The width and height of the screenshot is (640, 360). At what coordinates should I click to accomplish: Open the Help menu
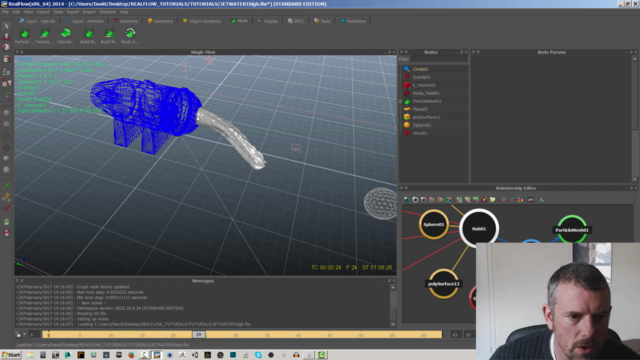124,12
